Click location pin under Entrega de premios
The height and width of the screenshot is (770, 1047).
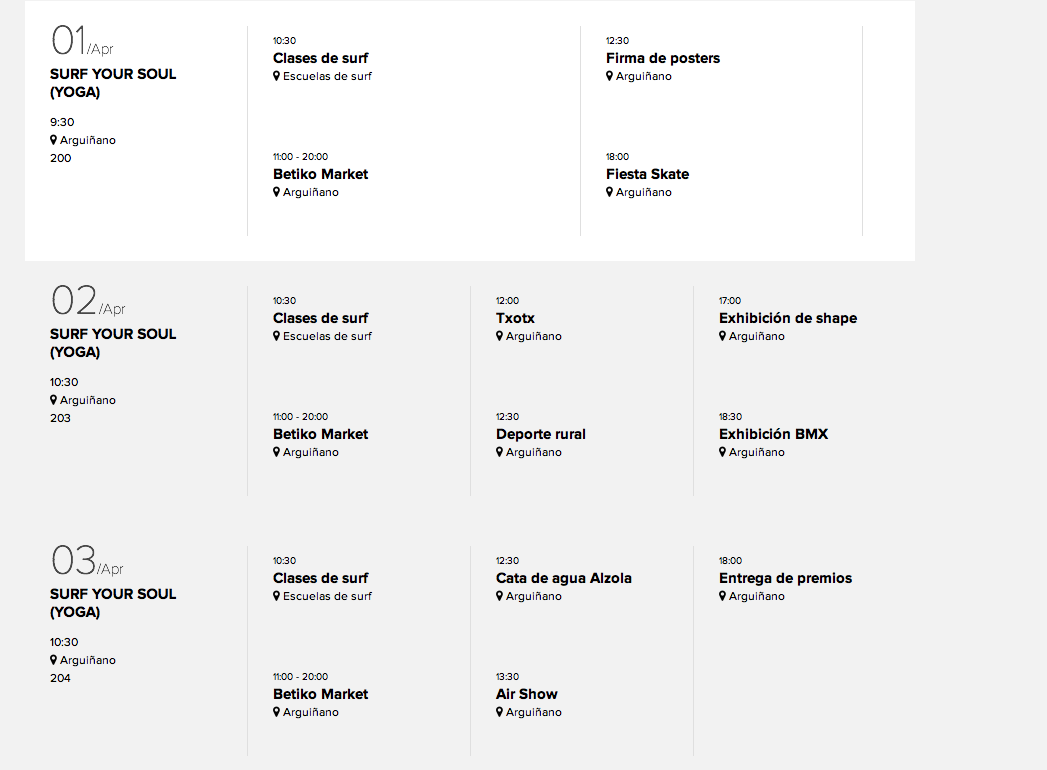tap(722, 596)
